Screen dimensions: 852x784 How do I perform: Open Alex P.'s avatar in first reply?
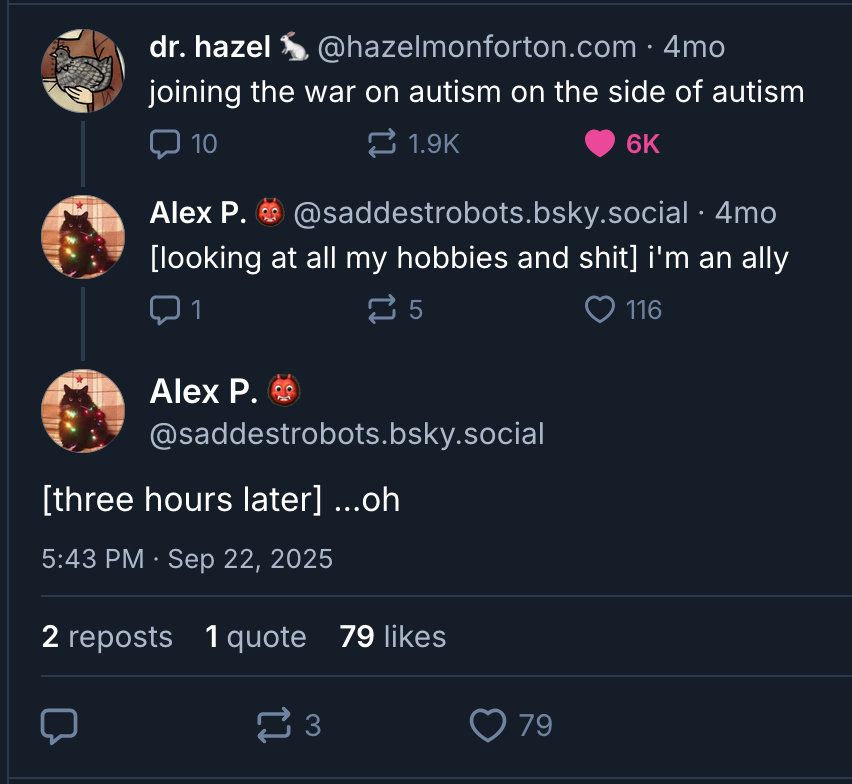[x=83, y=237]
